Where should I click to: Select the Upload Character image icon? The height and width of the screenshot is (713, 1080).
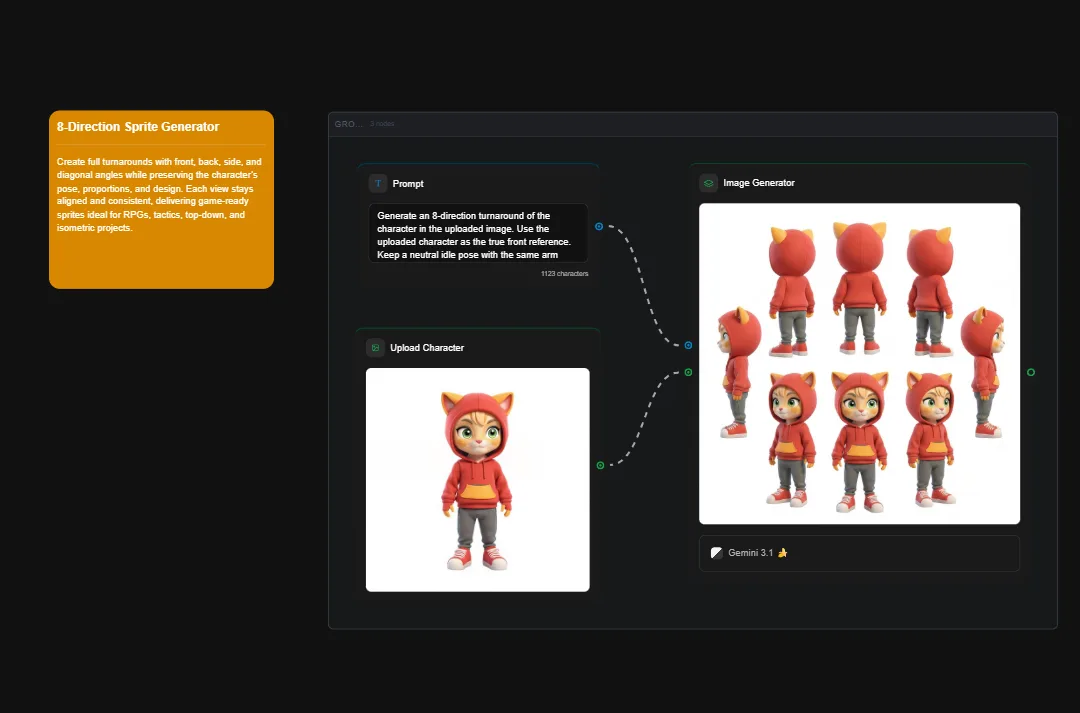[375, 347]
